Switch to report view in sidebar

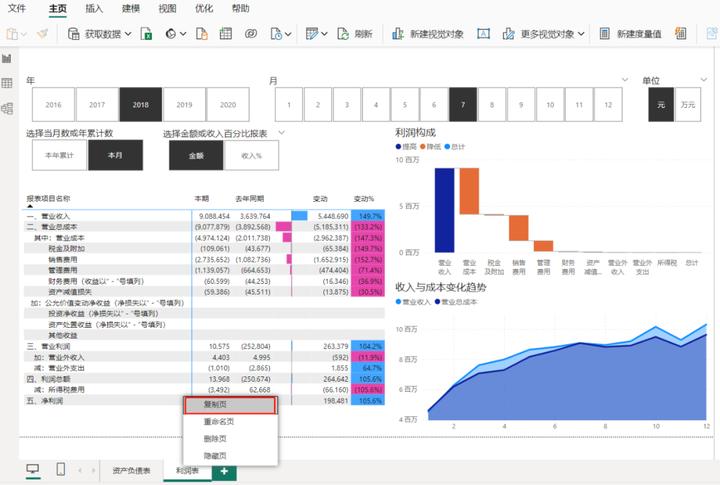point(7,58)
